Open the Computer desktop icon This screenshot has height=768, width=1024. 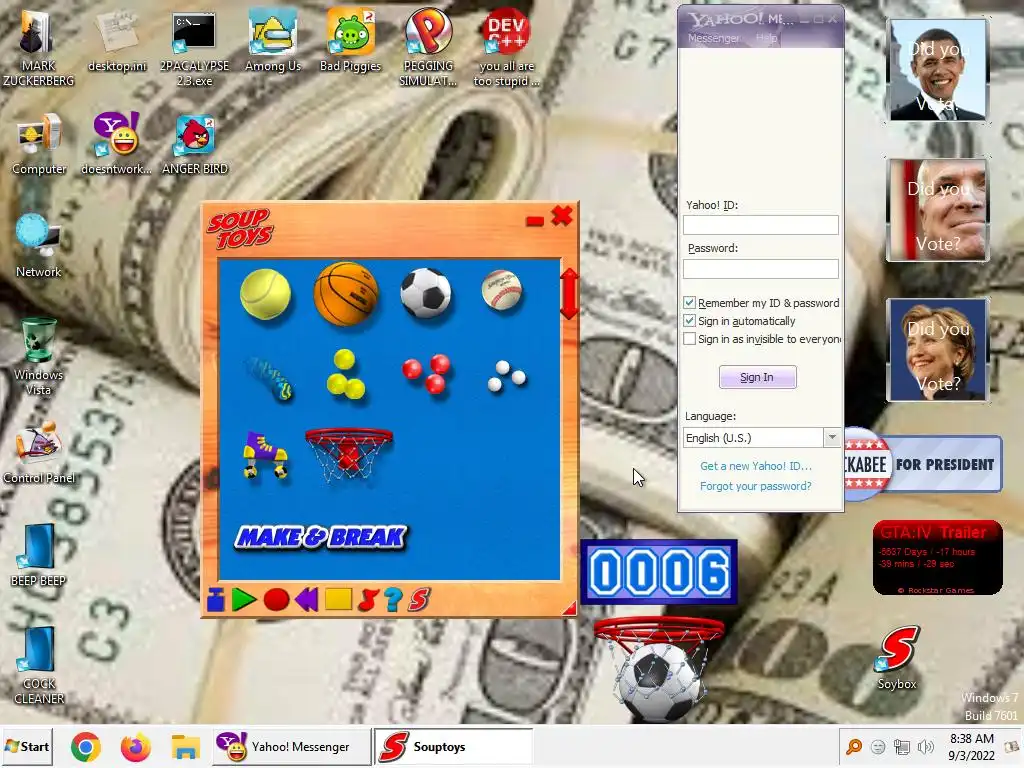point(39,145)
